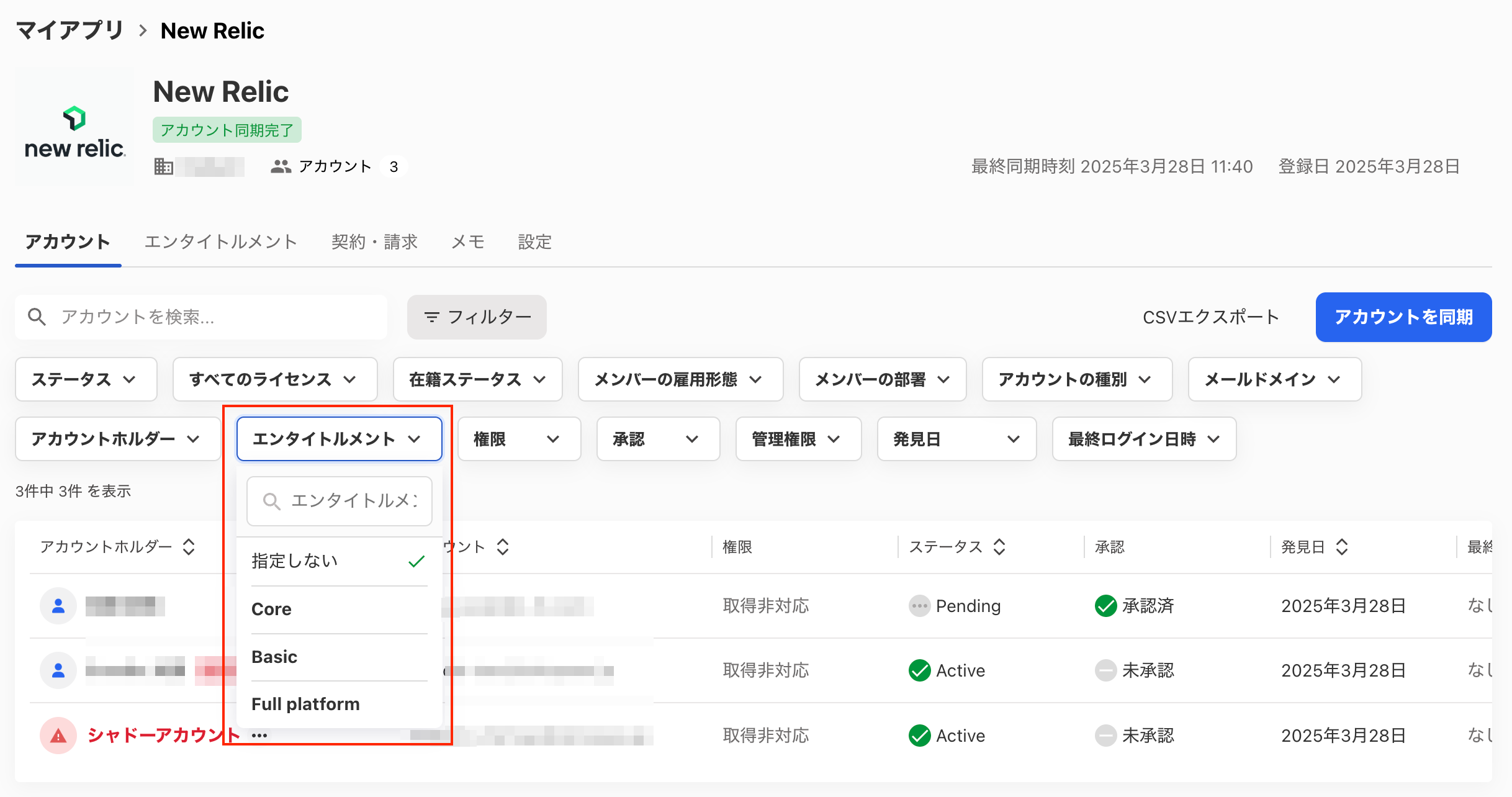
Task: Click the シャドーアカウント label
Action: pyautogui.click(x=163, y=736)
